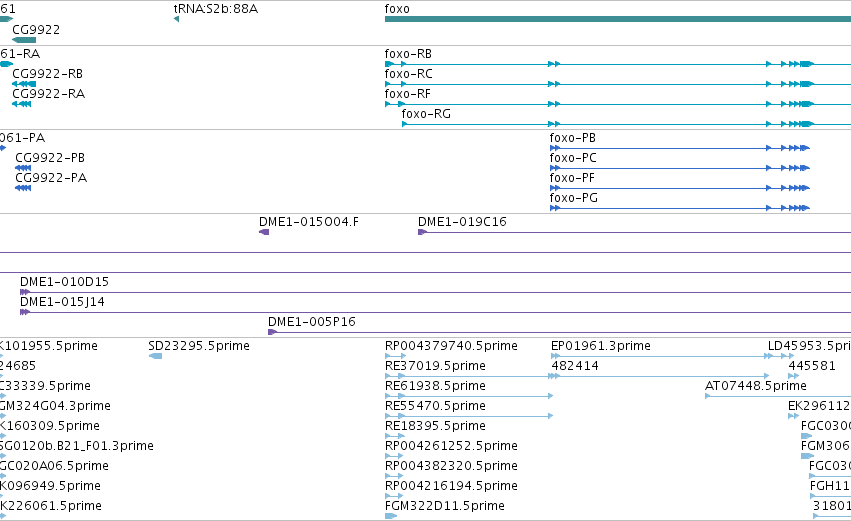This screenshot has height=521, width=851.
Task: Click the RE18395.5prime EST label
Action: (435, 426)
